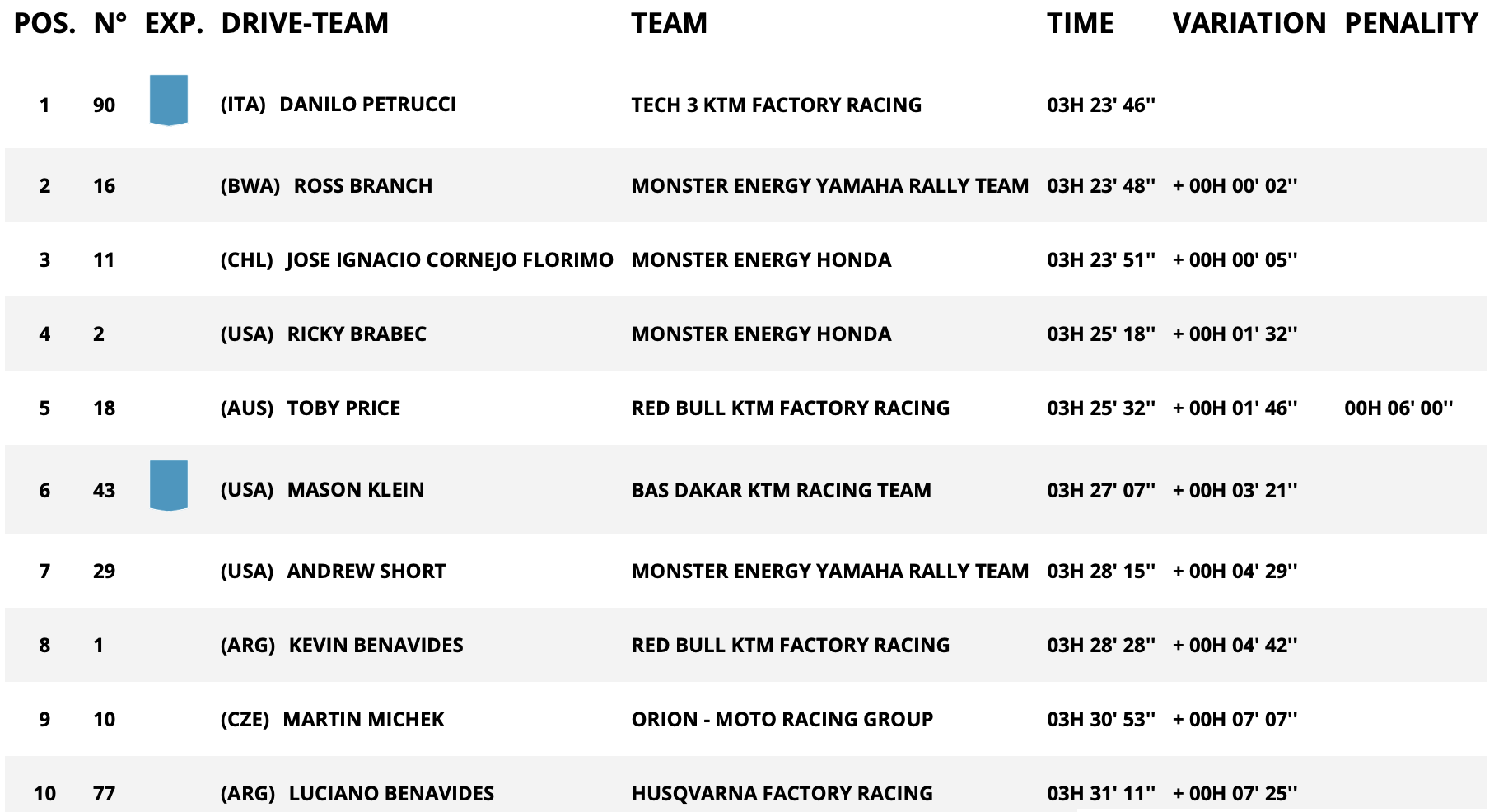1494x812 pixels.
Task: Click Tech 3 KTM Factory Racing team
Action: coord(776,105)
